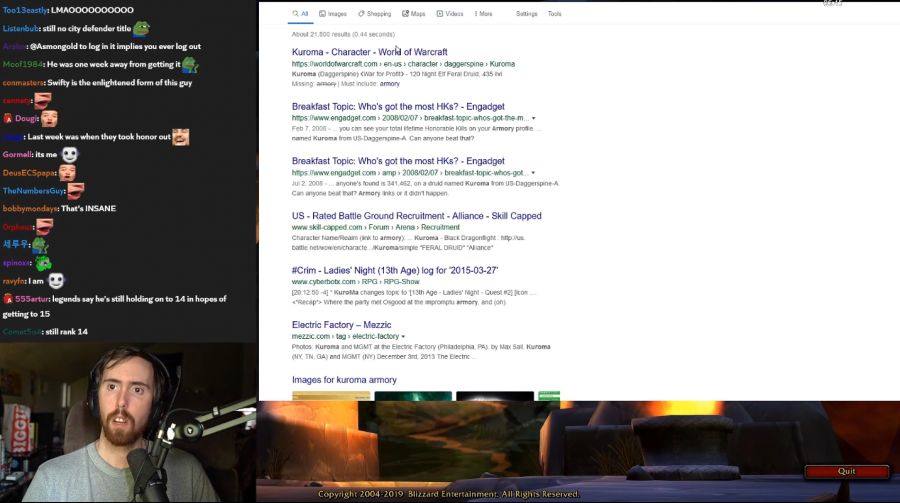Click the 555artur chat username
Screen dimensions: 900x503
pos(32,299)
